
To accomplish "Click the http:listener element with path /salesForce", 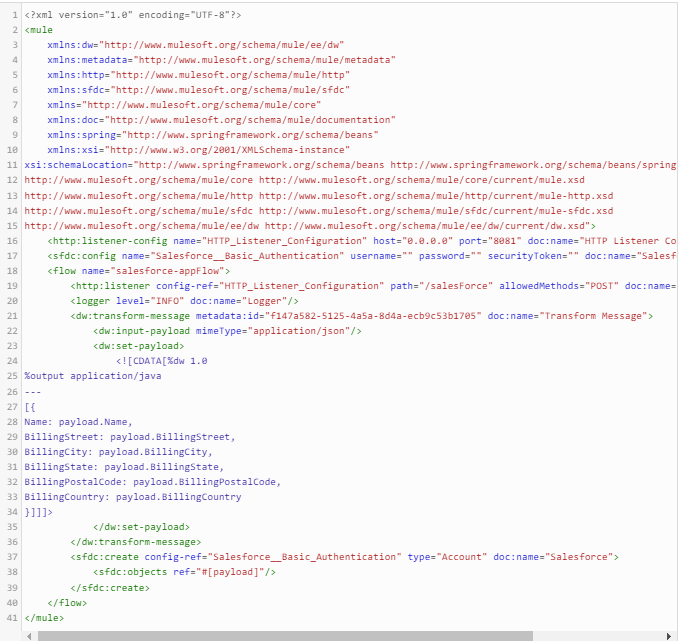I will [373, 286].
